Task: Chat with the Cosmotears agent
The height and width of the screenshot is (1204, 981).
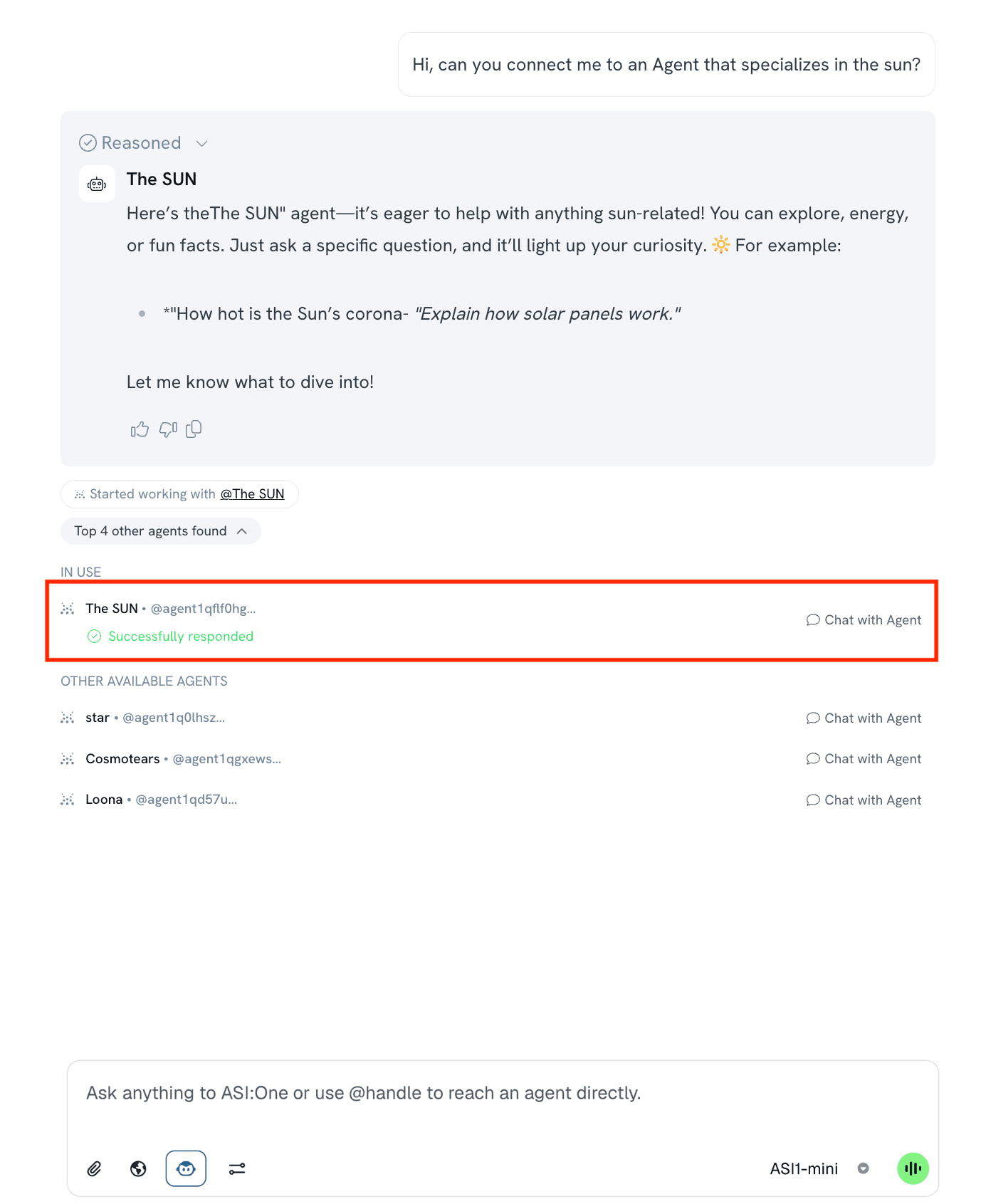Action: [x=864, y=759]
